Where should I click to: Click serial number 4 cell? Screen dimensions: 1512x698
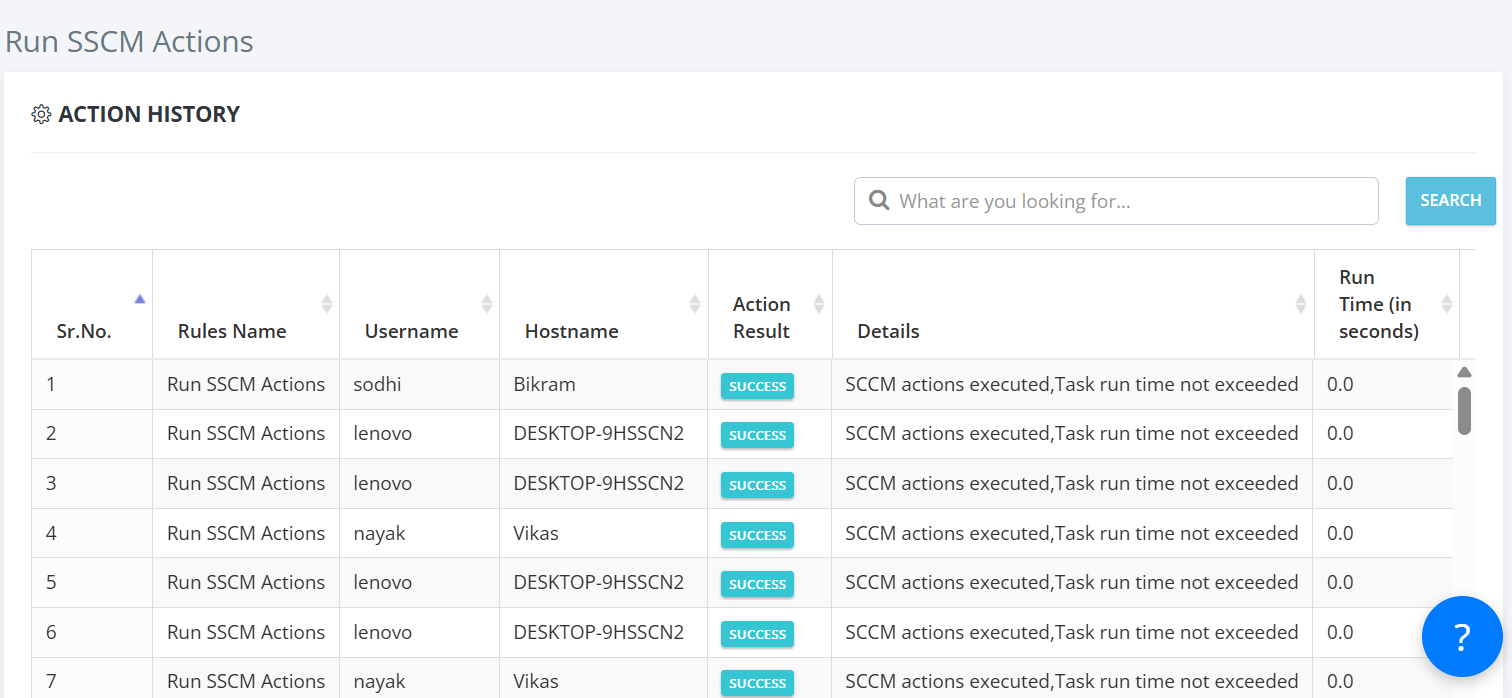point(92,533)
